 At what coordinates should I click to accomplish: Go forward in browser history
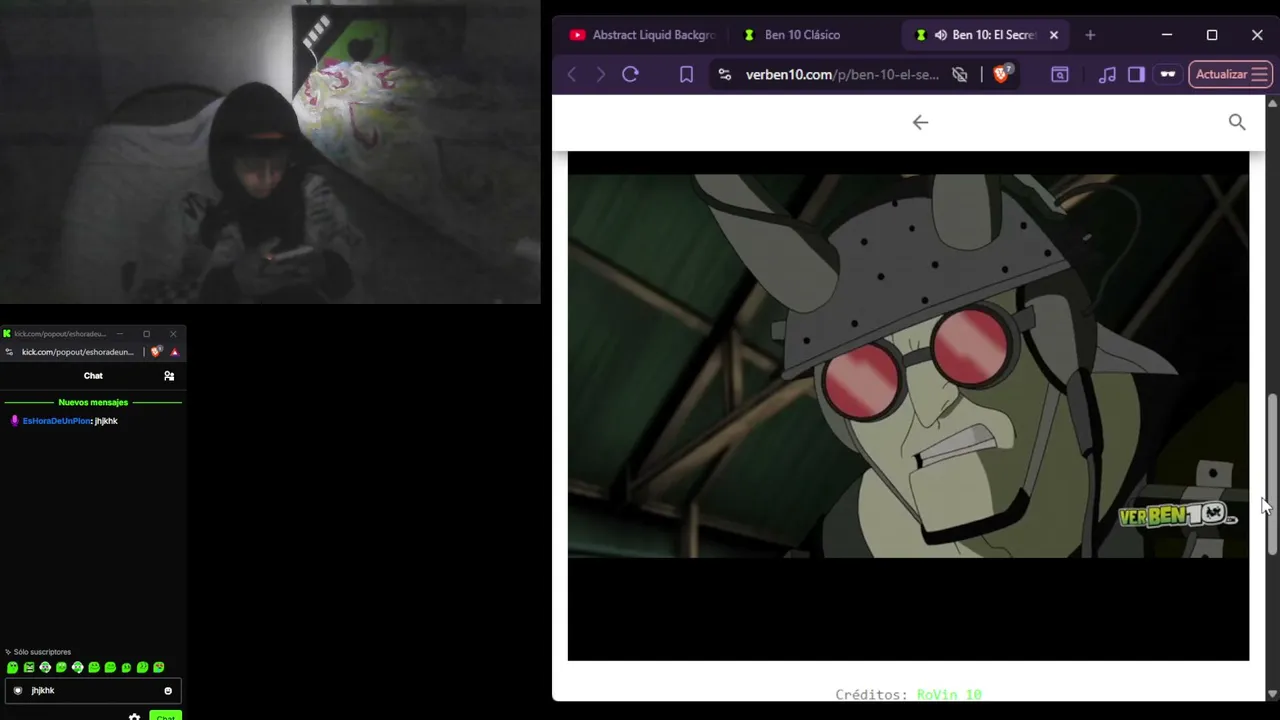tap(600, 74)
